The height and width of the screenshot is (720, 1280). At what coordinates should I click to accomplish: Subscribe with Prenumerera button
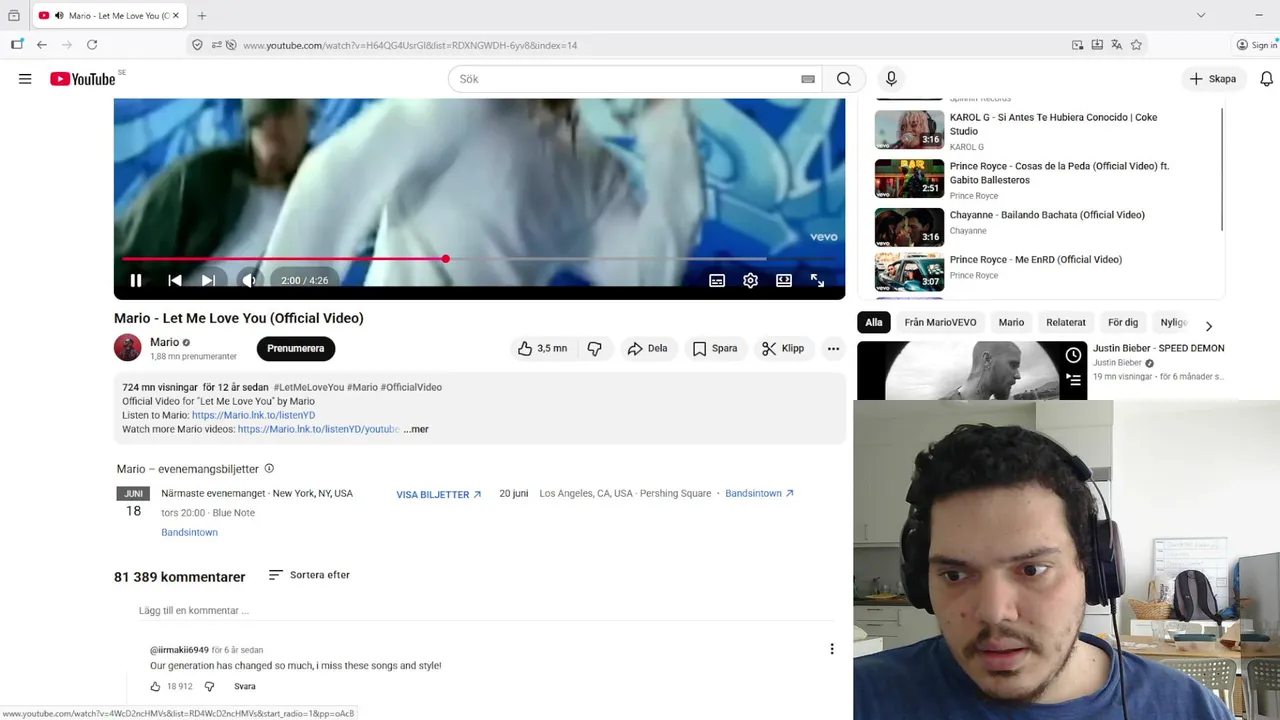(x=296, y=348)
